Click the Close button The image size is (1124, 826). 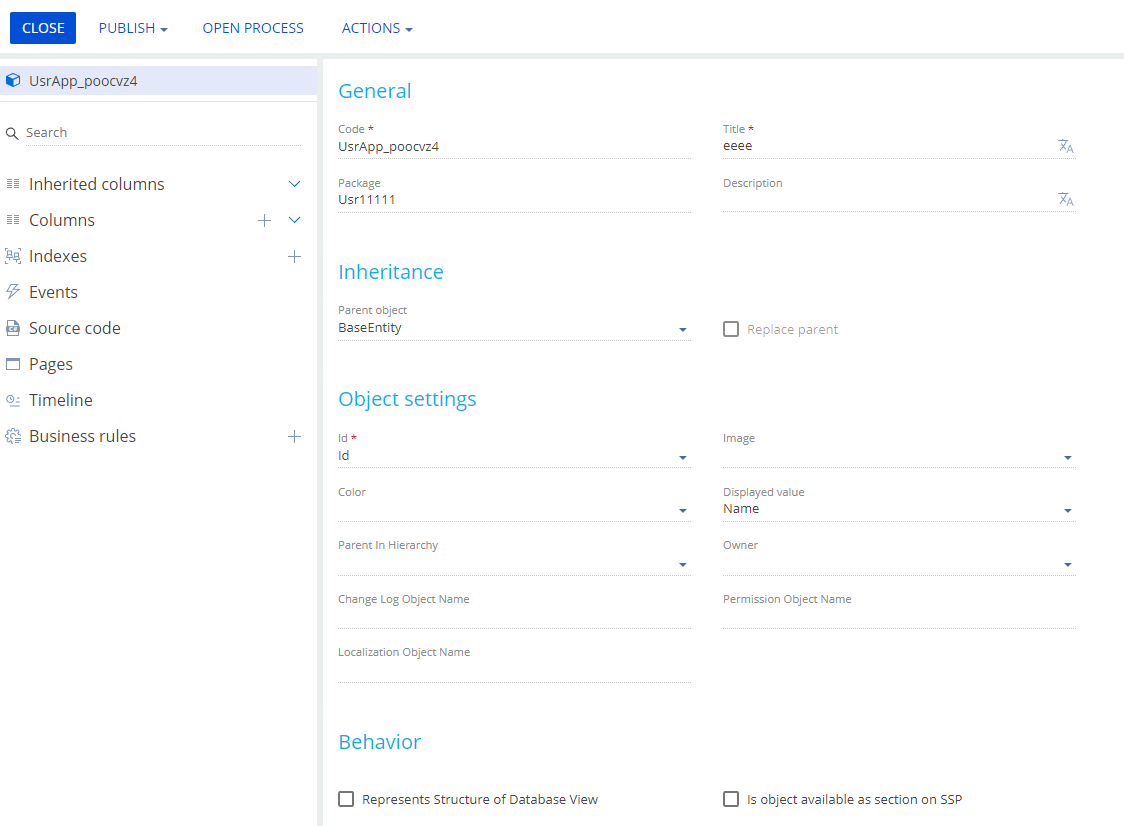(x=43, y=28)
